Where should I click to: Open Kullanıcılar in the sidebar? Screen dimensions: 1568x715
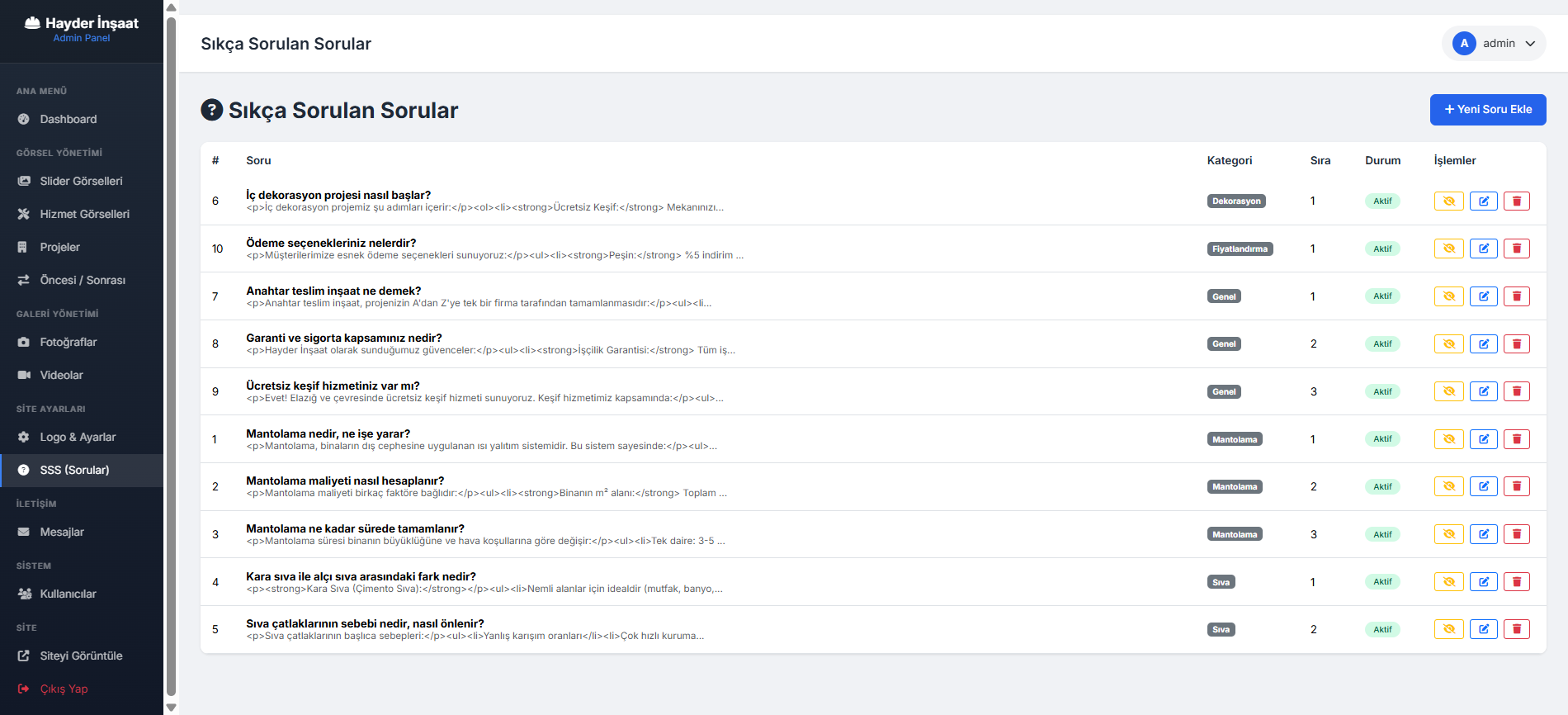click(82, 594)
